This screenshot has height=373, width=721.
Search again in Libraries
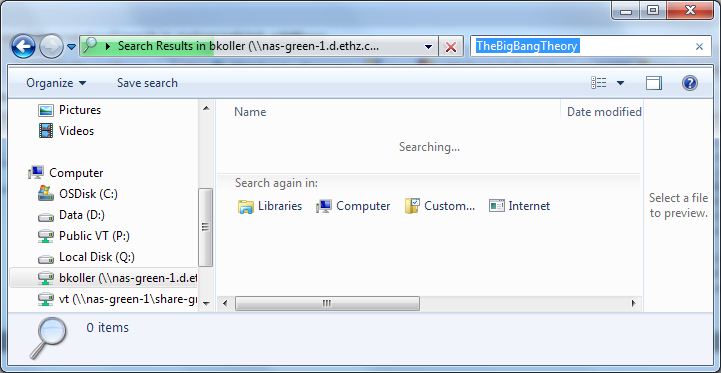[x=270, y=206]
